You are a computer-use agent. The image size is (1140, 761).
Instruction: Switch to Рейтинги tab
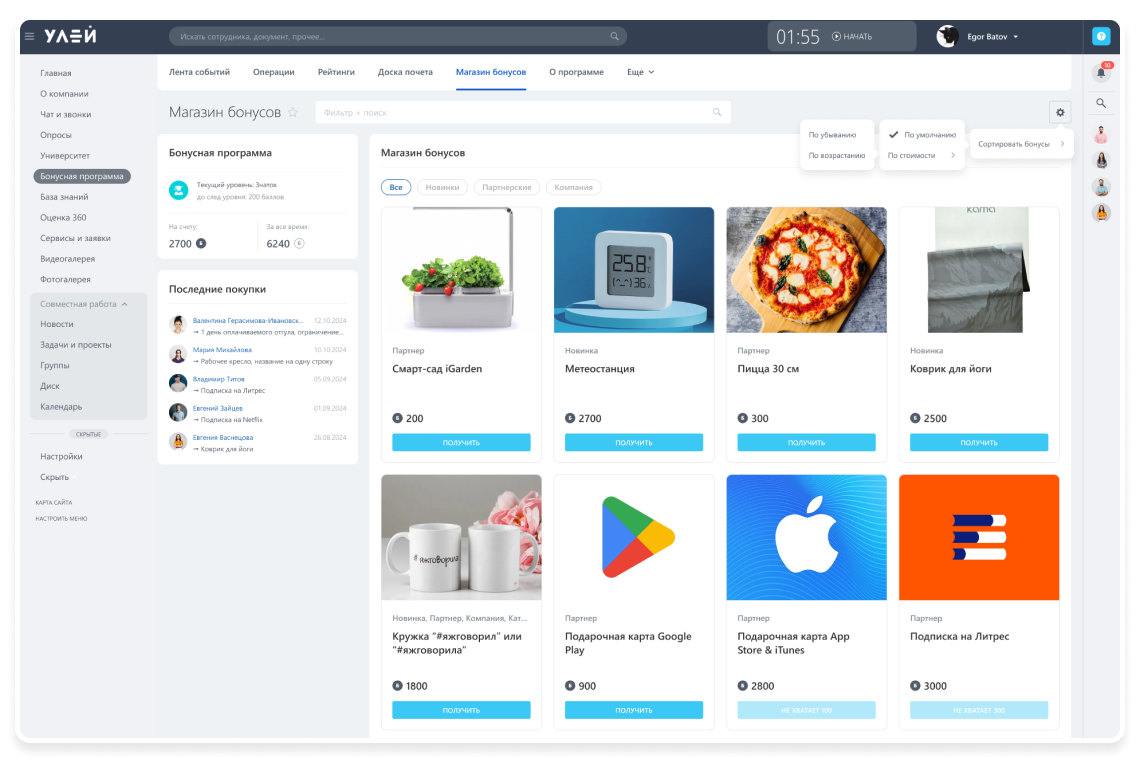336,72
